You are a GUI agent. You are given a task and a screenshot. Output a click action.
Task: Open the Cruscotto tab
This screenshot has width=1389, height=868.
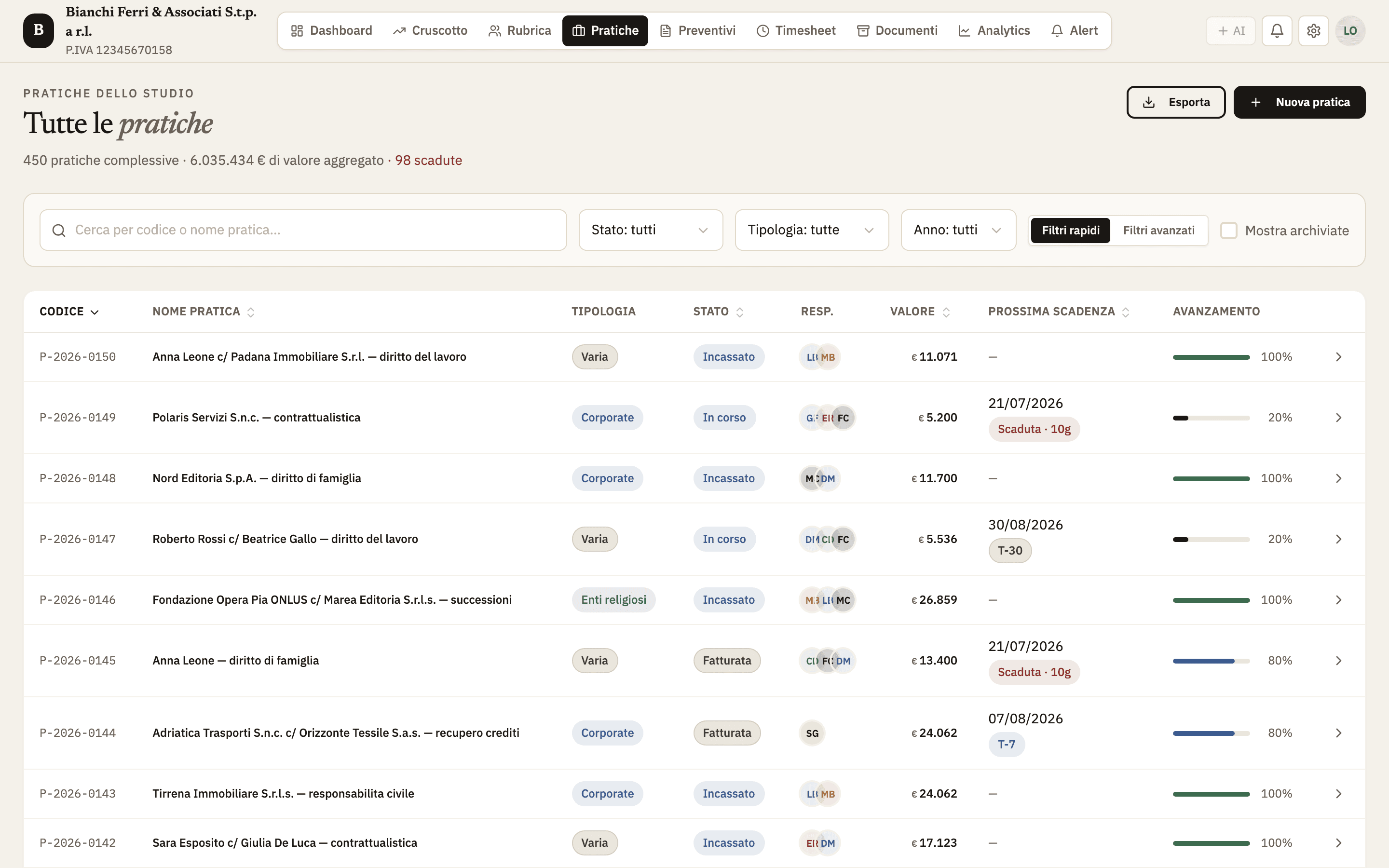pos(430,30)
